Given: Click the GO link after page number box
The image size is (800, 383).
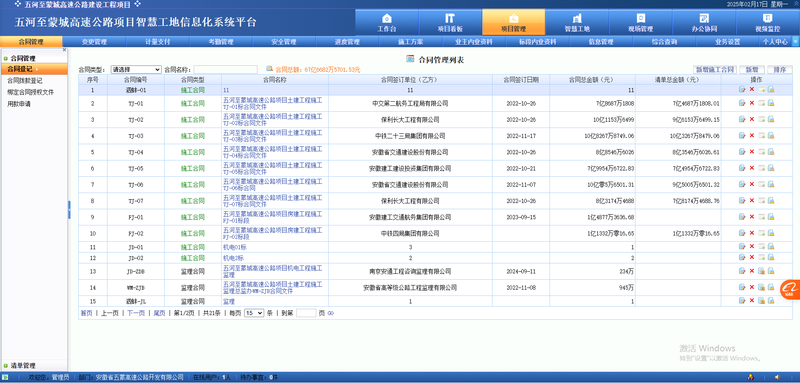Looking at the screenshot, I should tap(331, 313).
